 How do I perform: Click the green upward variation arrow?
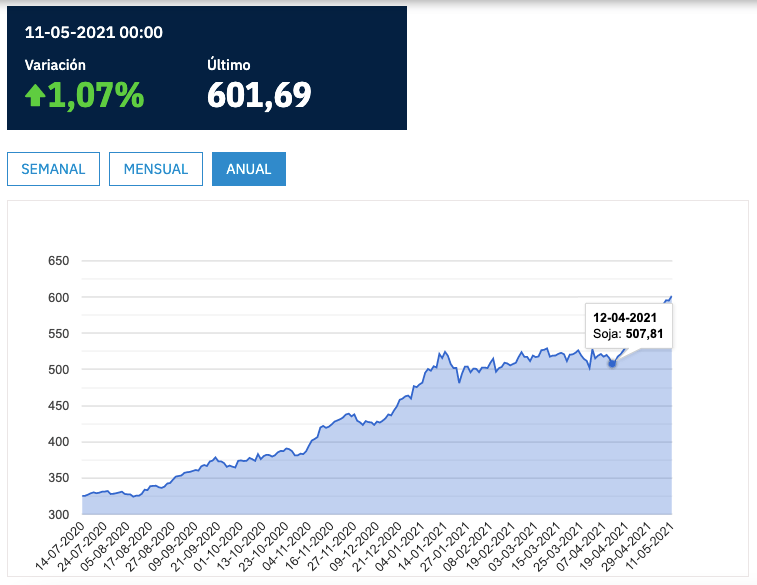36,95
